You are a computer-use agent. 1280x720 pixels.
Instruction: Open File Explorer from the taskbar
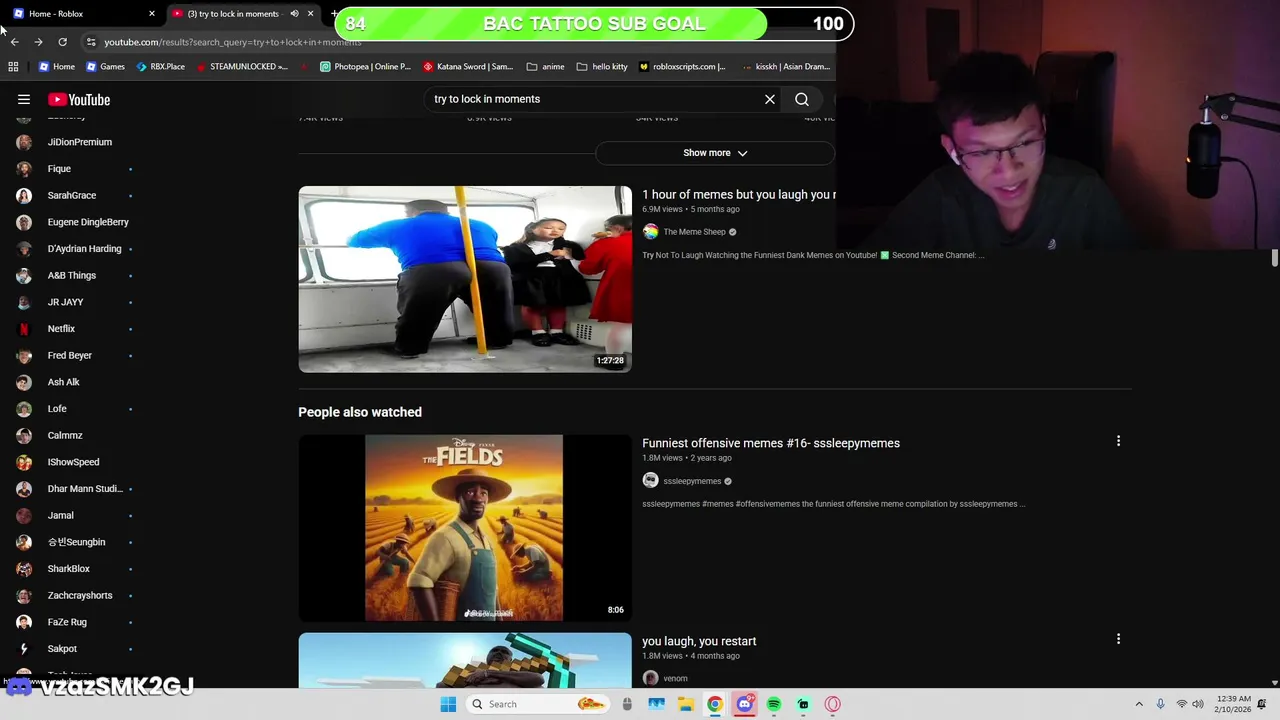pos(686,704)
